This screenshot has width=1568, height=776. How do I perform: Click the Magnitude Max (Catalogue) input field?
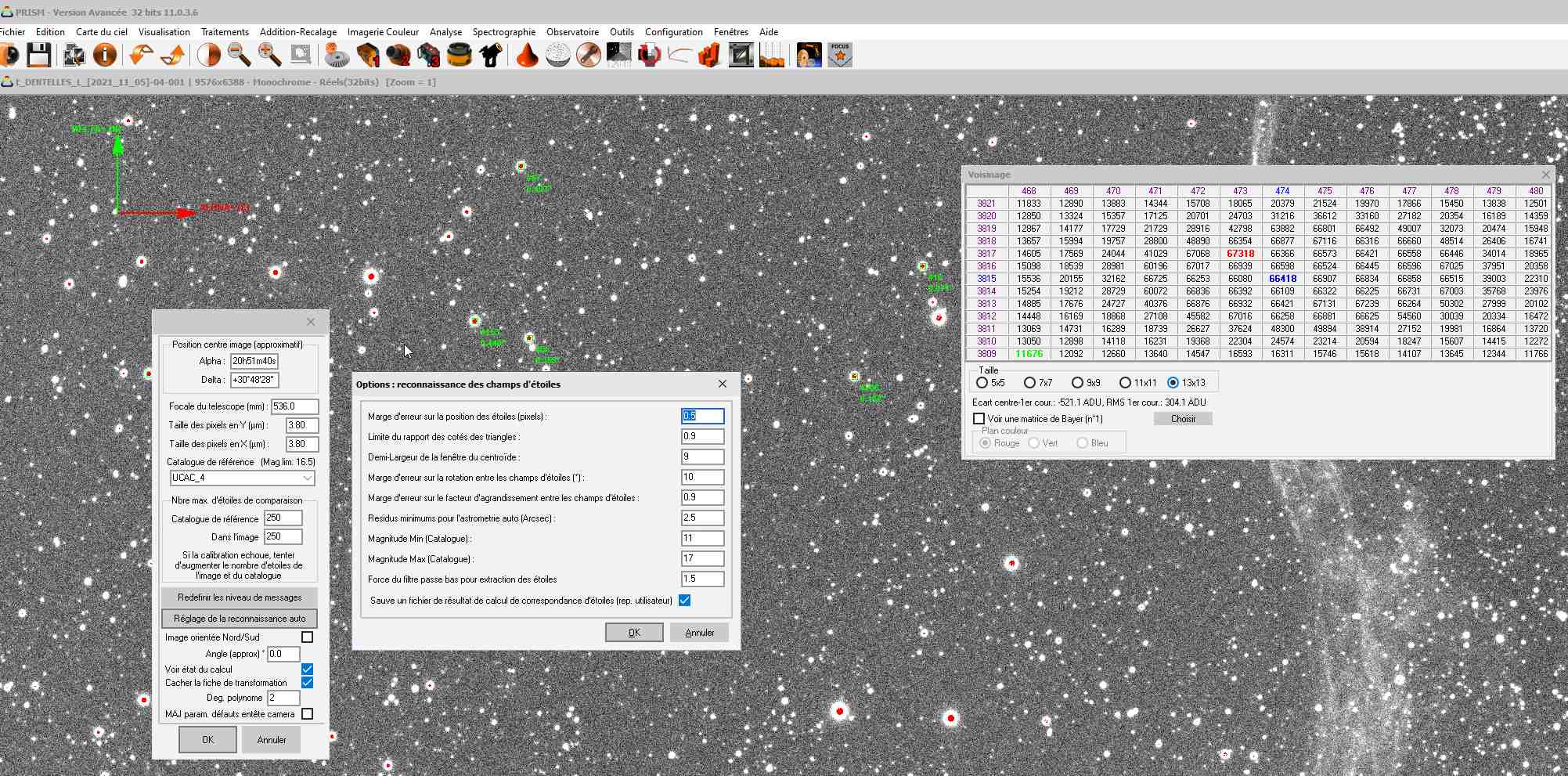(x=702, y=559)
